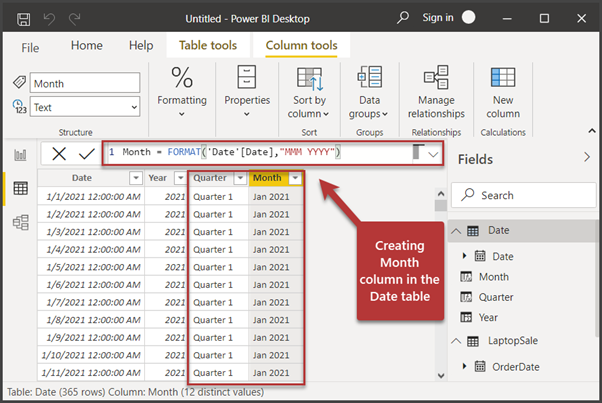The image size is (602, 403).
Task: Open the Month column filter dropdown
Action: (x=295, y=178)
